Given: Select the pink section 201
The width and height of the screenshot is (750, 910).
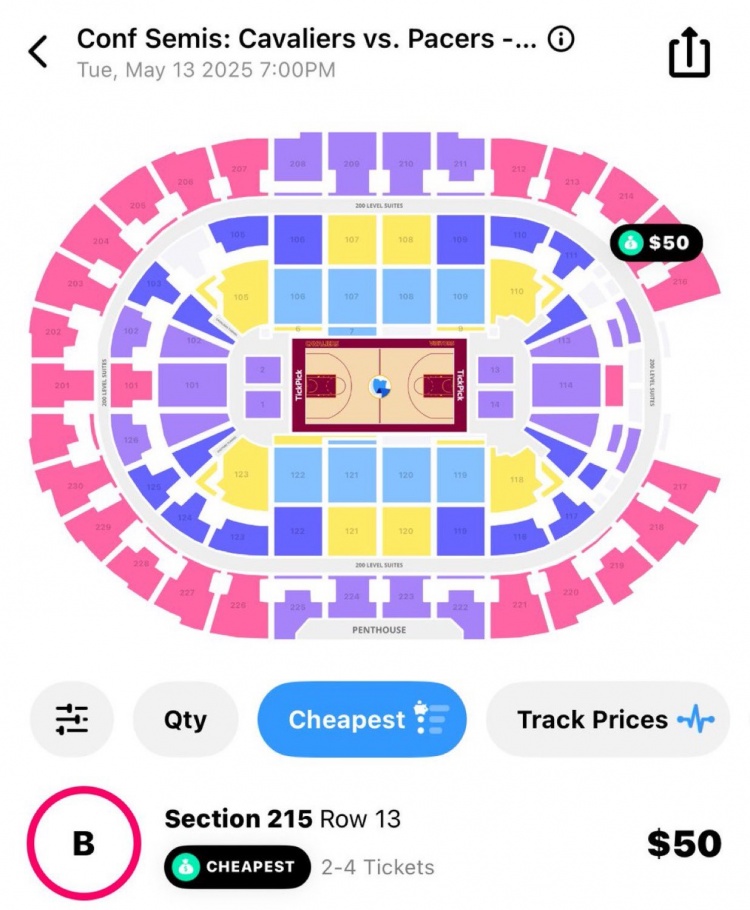Looking at the screenshot, I should tap(62, 385).
